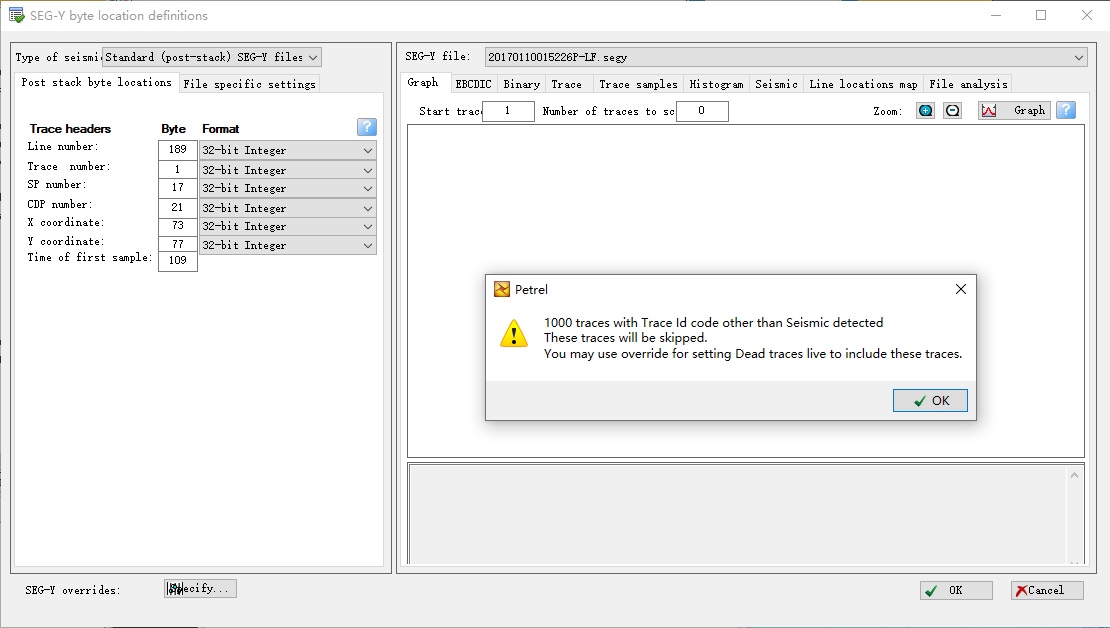Open Type of seismic dropdown
1110x628 pixels.
(212, 57)
